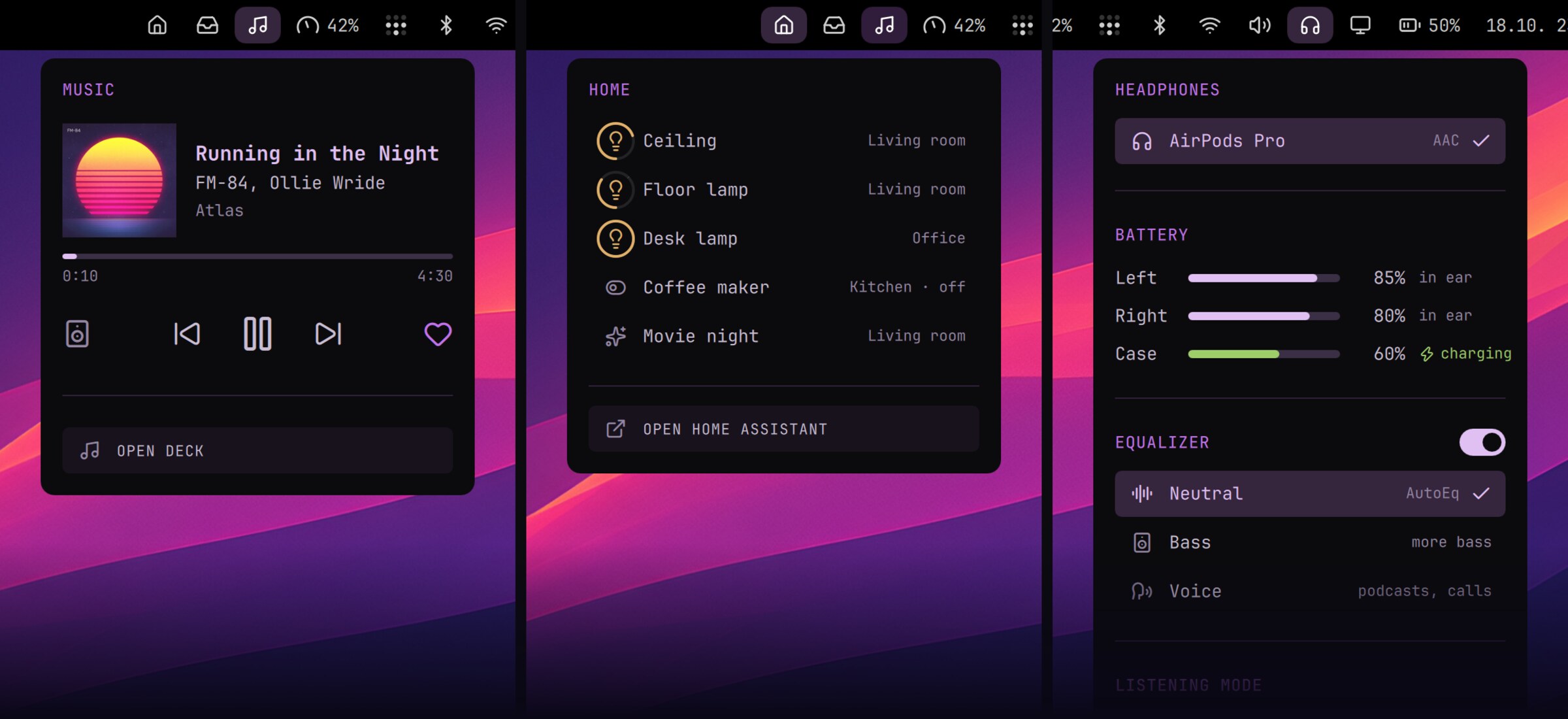Click the inbox icon in middle screenshot's bar
Image resolution: width=1568 pixels, height=719 pixels.
834,25
